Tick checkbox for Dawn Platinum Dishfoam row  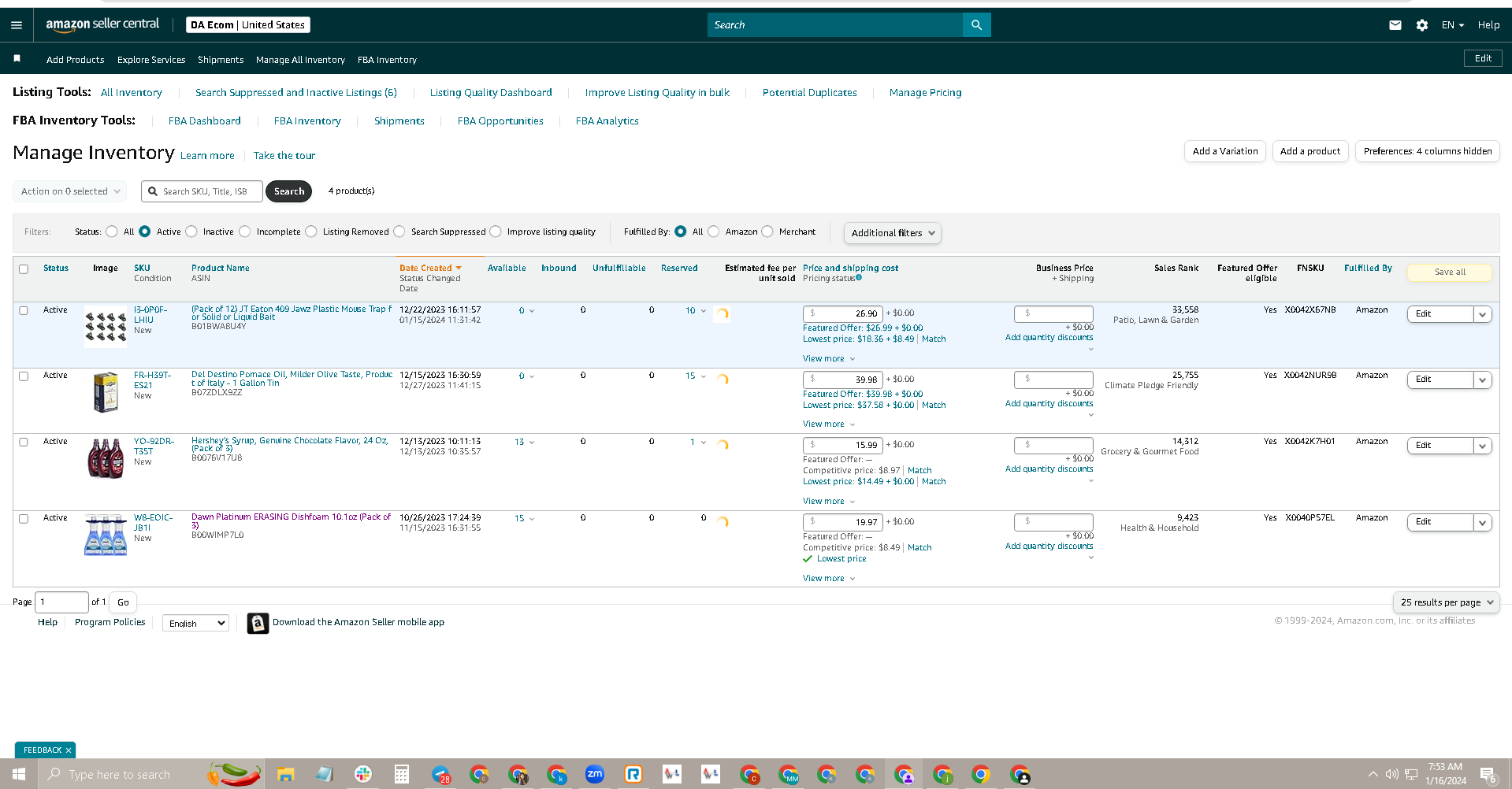pyautogui.click(x=24, y=519)
